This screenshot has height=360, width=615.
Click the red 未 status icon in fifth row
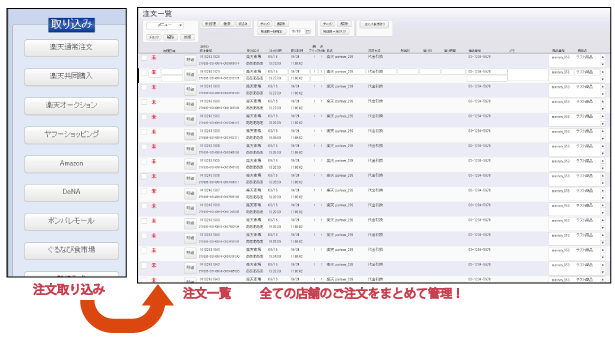click(154, 117)
